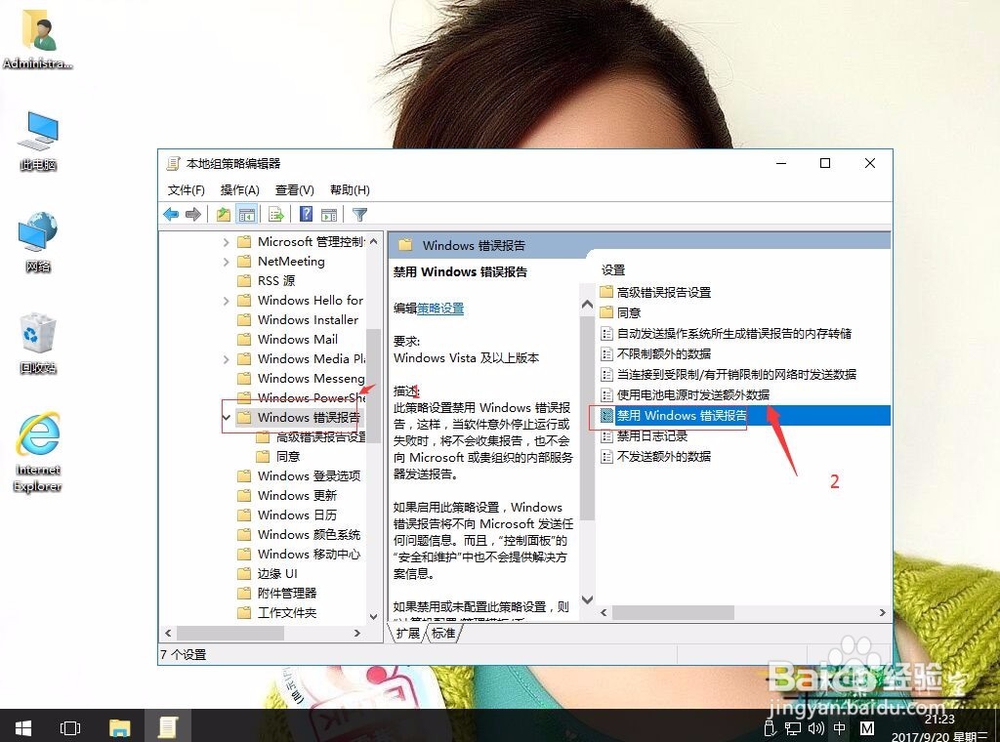Click the 设置 column header
Screen dimensions: 1000x742
(613, 270)
